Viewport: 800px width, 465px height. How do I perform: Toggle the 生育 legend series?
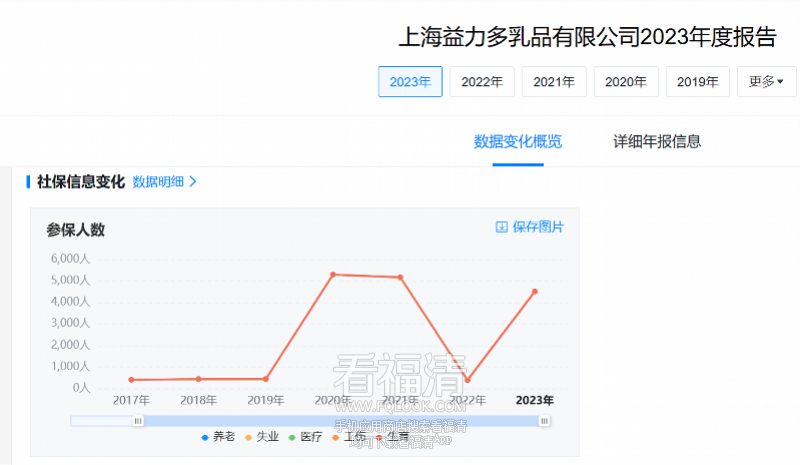point(392,437)
